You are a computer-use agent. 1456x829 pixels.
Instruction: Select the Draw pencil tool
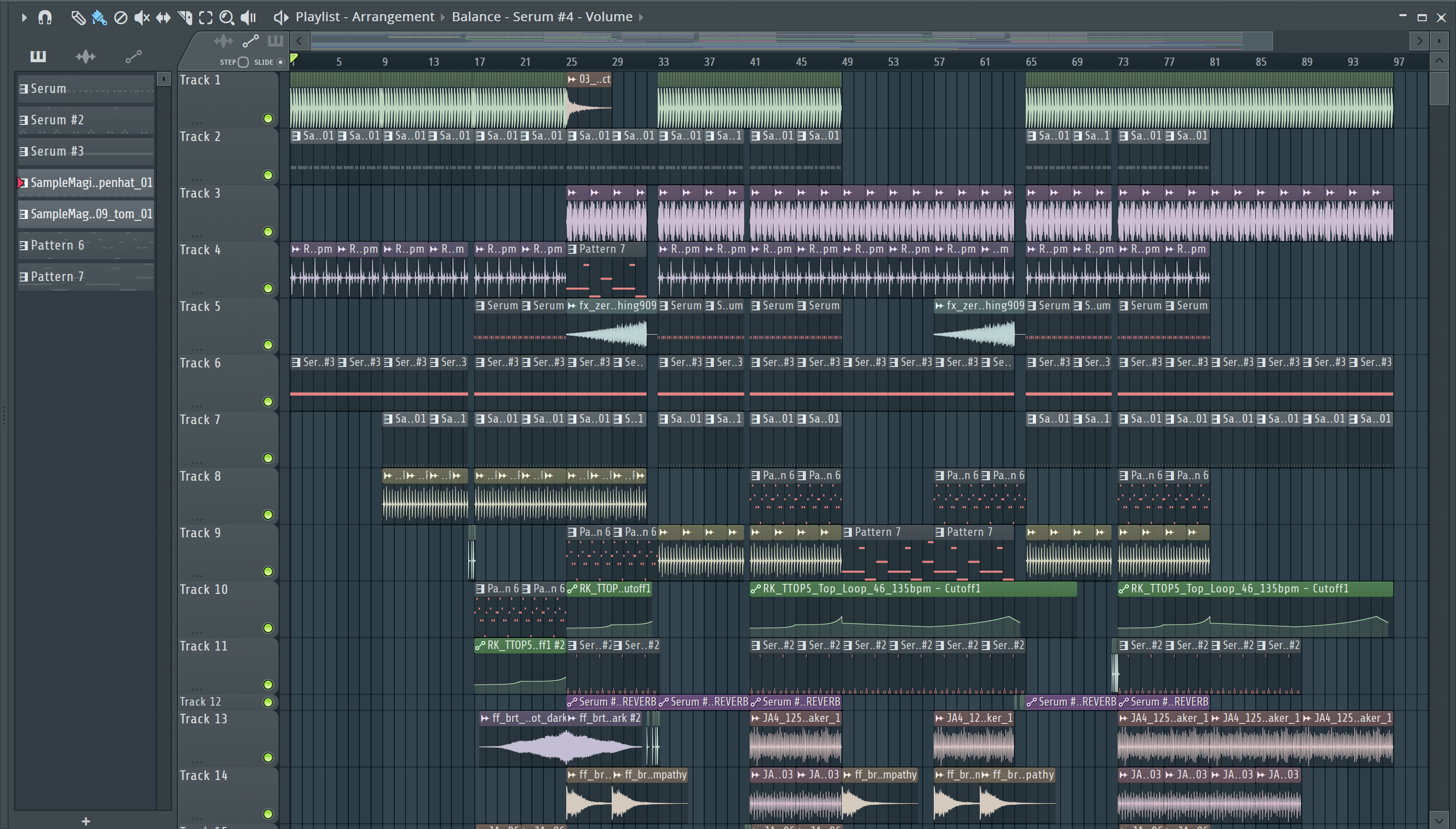(78, 18)
